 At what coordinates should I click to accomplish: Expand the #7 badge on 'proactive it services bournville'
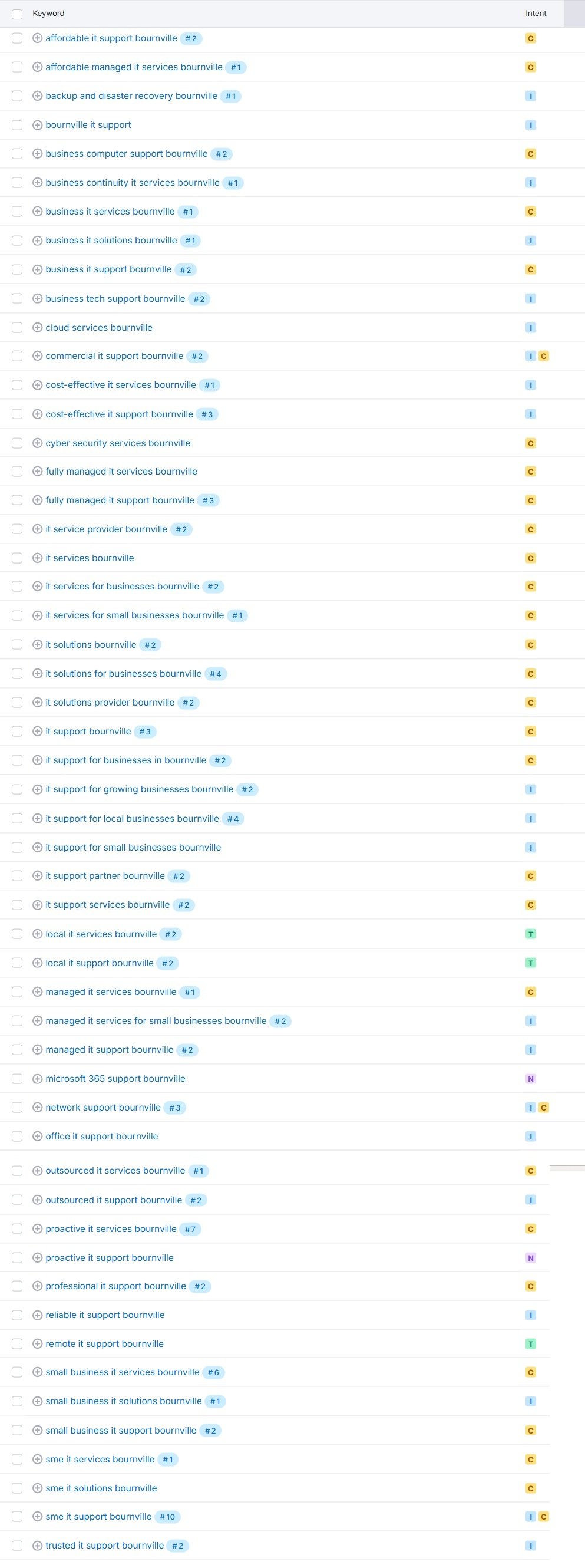[x=190, y=1229]
